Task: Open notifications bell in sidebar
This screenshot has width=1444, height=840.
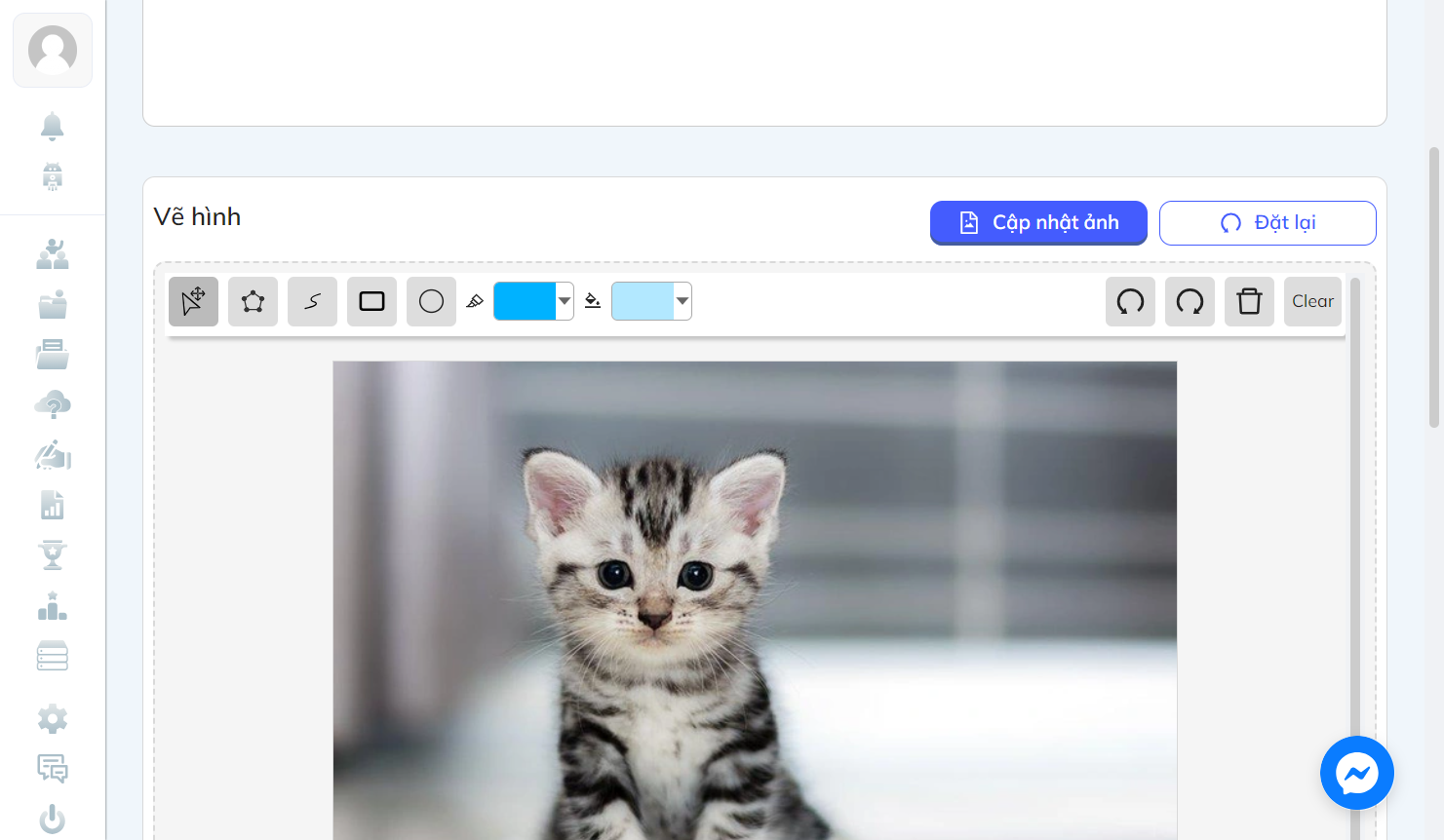Action: [53, 127]
